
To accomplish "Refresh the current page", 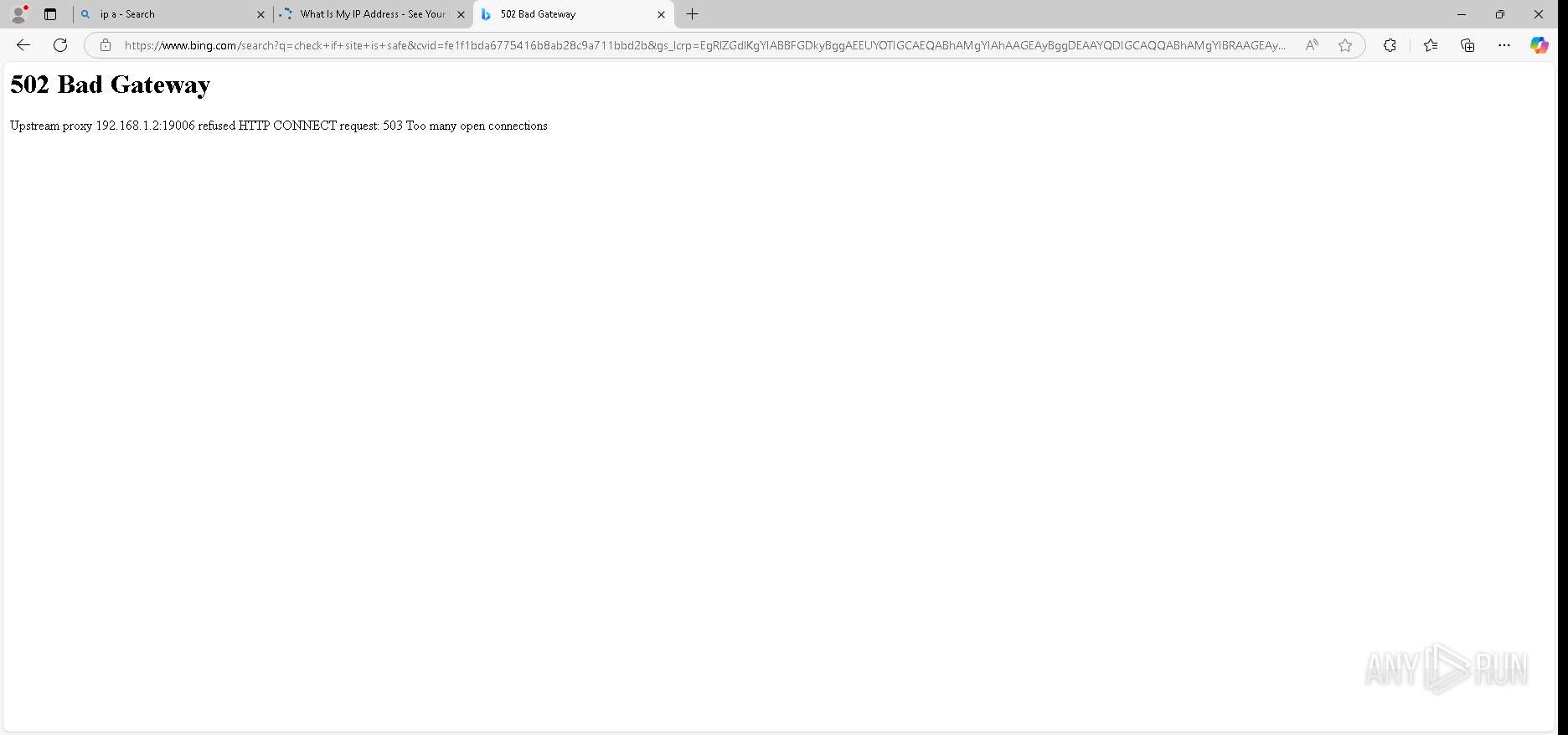I will 60,45.
